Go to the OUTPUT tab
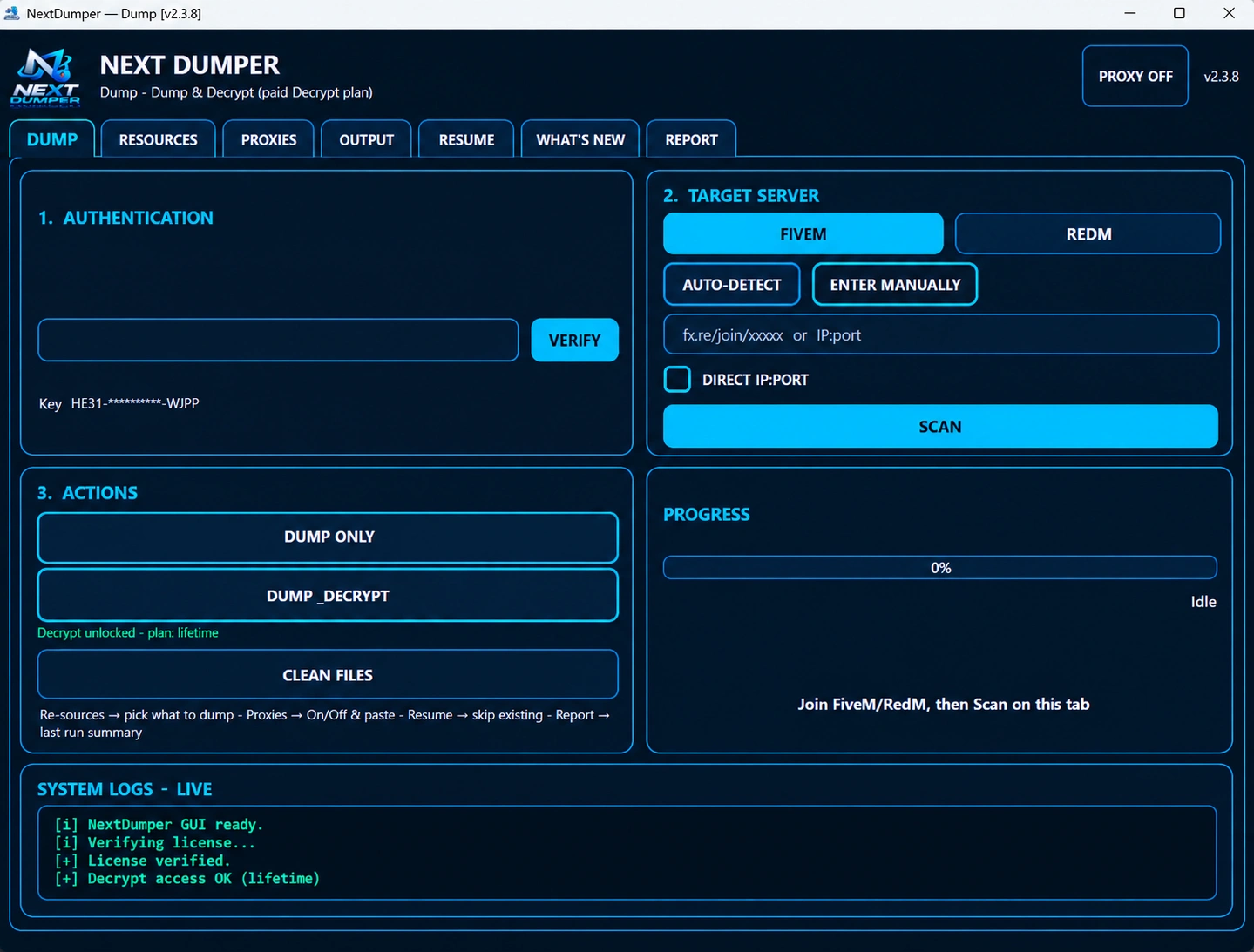Screen dimensions: 1254x952 (366, 139)
